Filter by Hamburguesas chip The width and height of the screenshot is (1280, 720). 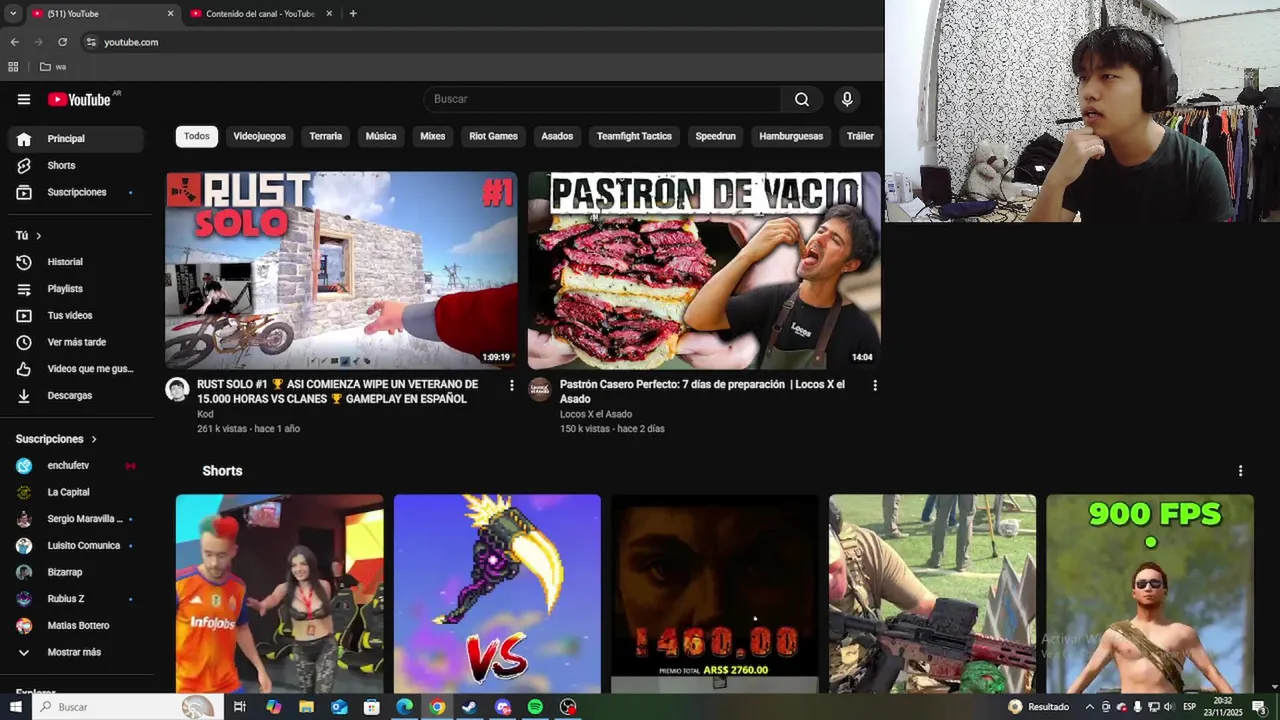point(791,136)
